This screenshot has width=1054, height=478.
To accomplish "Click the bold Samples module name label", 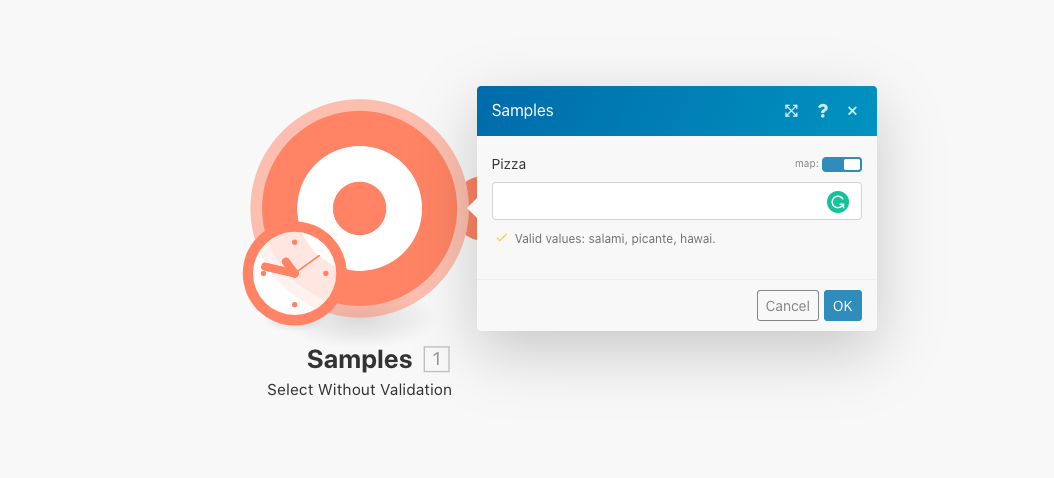I will 359,359.
